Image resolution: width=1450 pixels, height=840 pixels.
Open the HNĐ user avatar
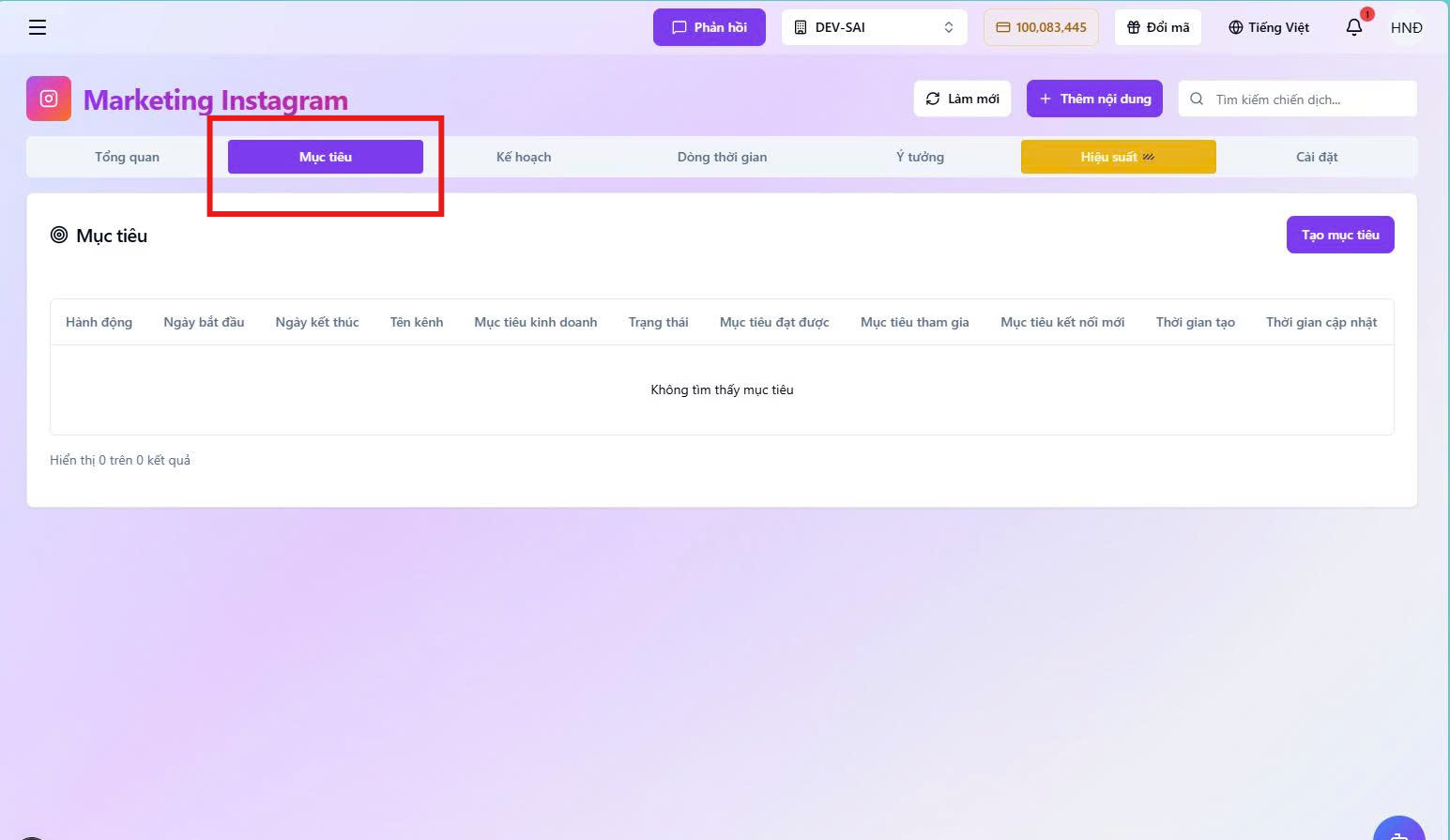(x=1406, y=27)
